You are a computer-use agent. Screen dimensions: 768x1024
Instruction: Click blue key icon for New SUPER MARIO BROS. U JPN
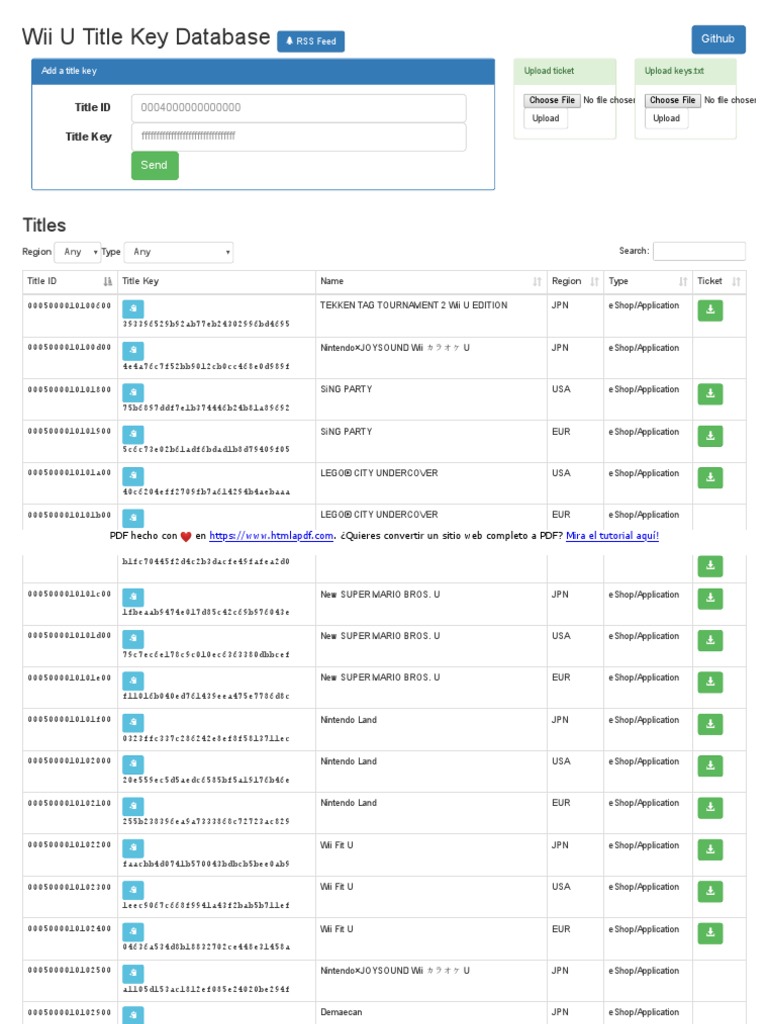(133, 597)
